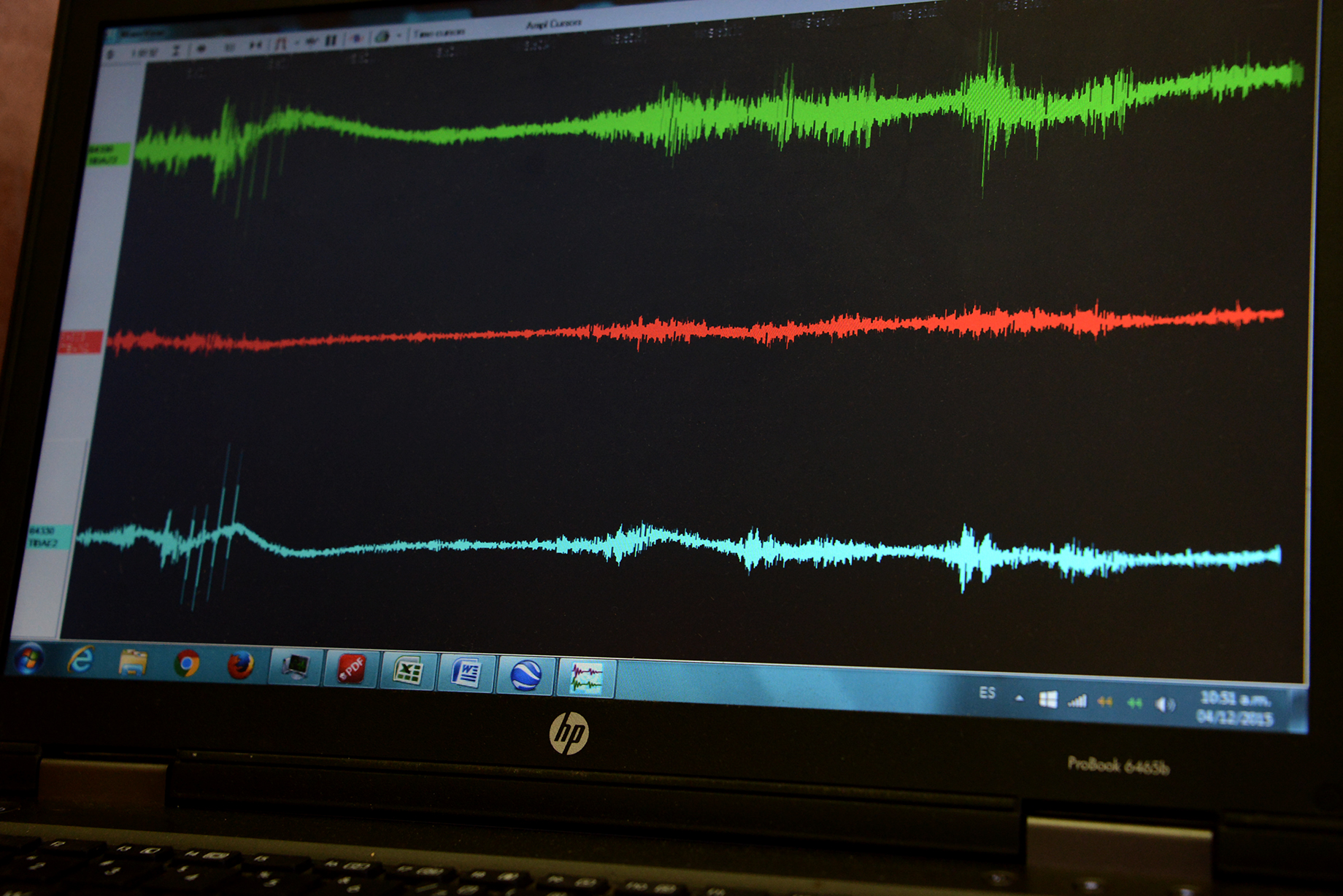This screenshot has height=896, width=1343.
Task: Expand hidden system tray icons arrow
Action: click(x=1019, y=699)
